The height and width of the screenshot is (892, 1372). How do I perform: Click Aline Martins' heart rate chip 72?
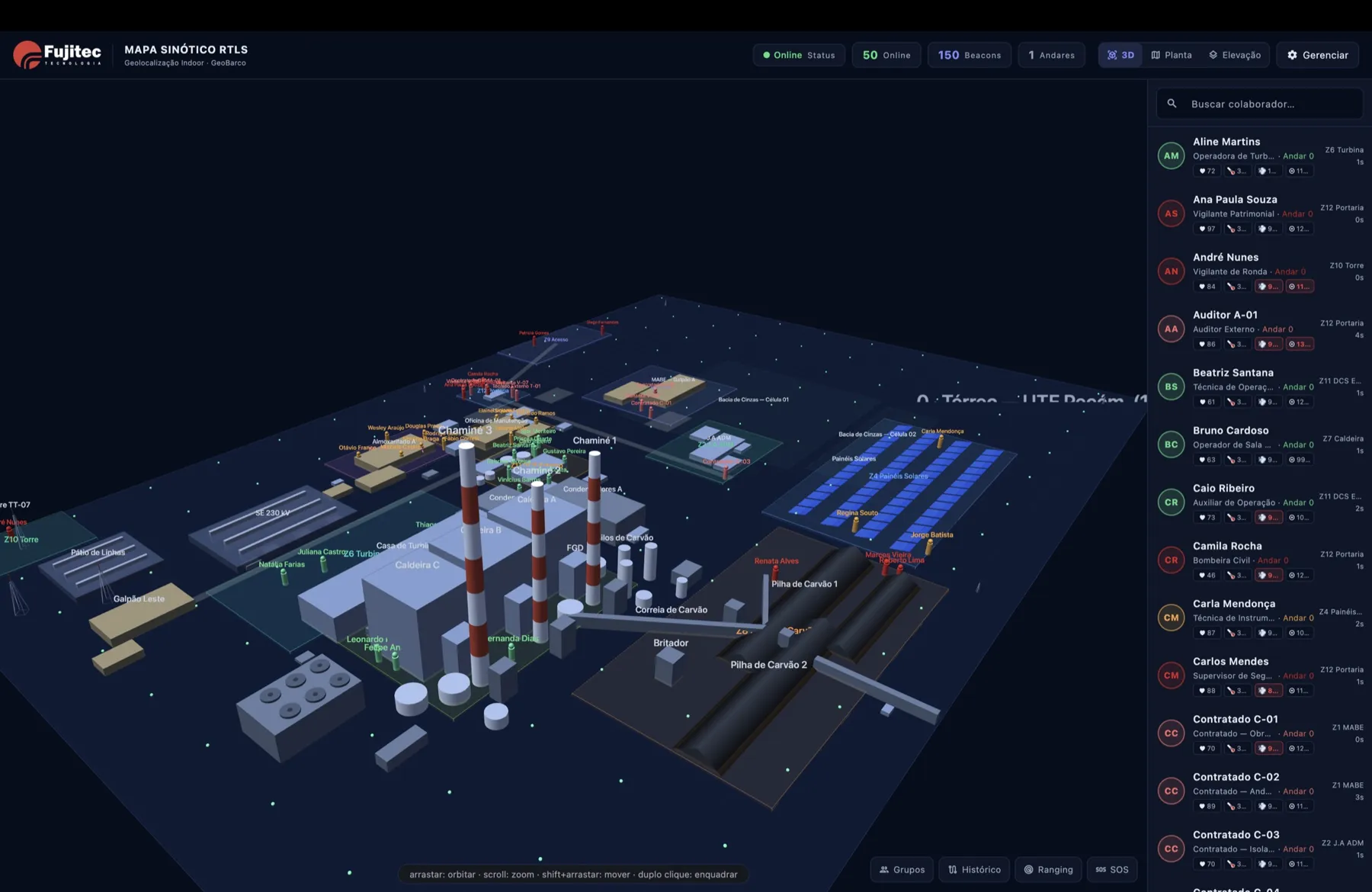[x=1207, y=171]
